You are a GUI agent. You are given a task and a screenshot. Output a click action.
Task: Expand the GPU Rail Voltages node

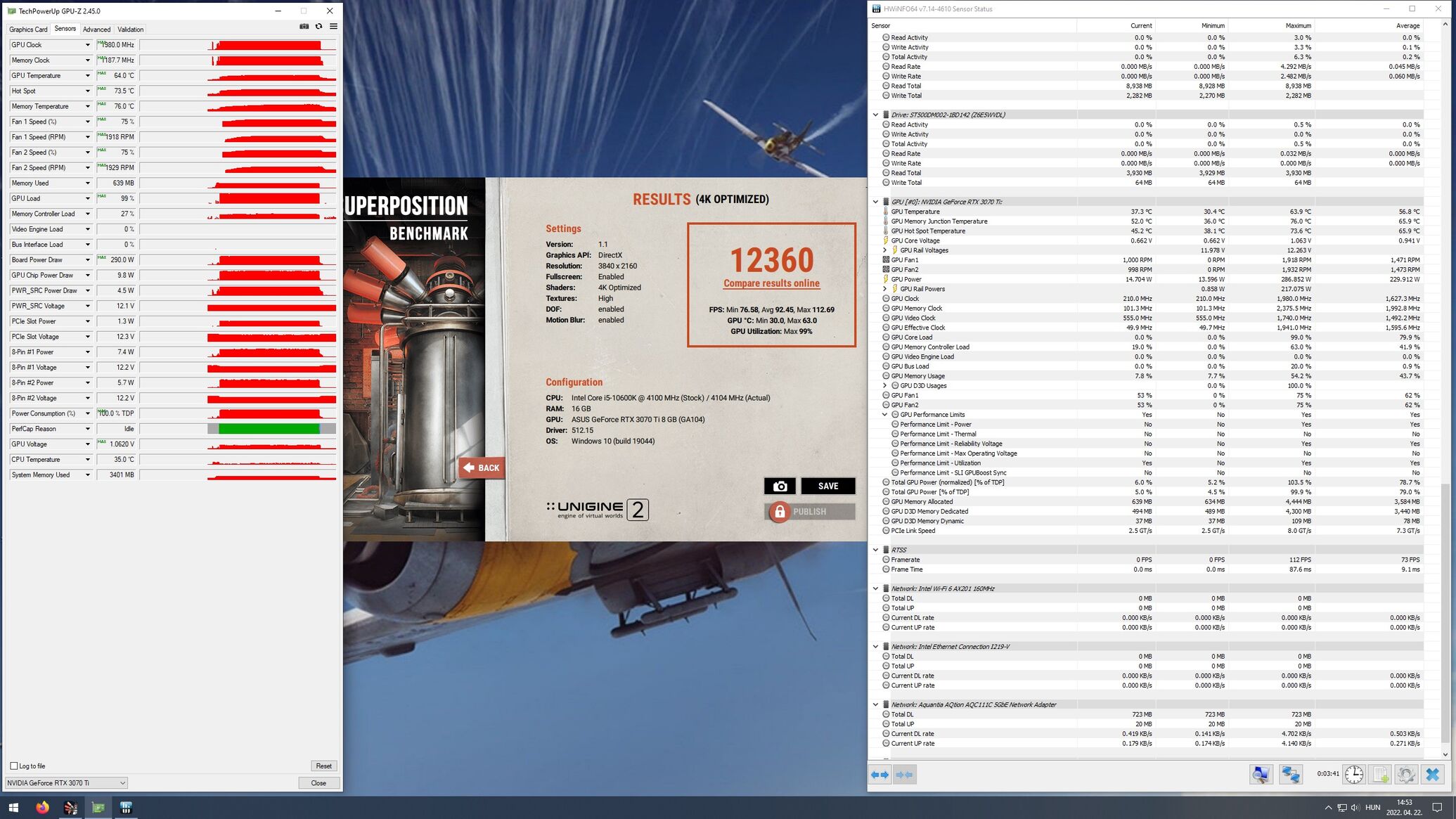884,250
